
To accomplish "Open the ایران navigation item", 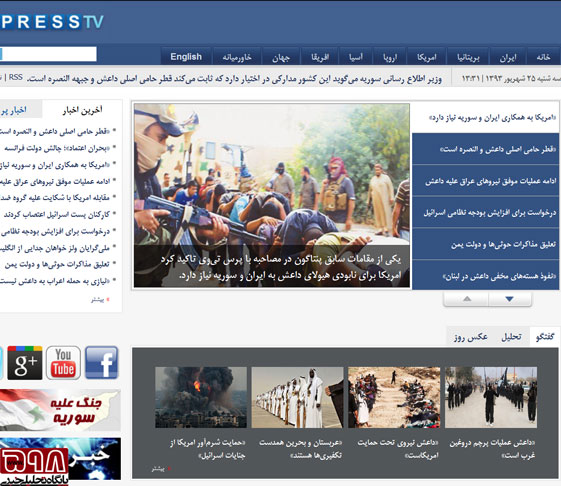I will (508, 57).
